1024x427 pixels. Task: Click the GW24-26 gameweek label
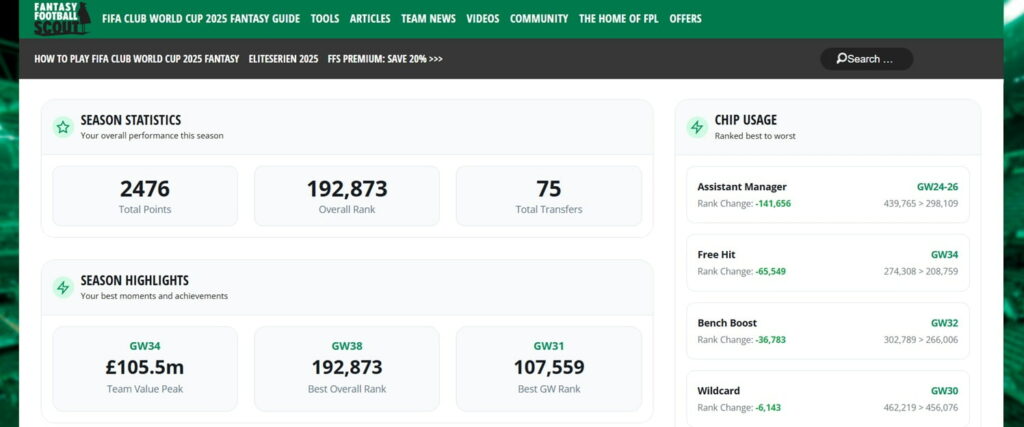[937, 187]
